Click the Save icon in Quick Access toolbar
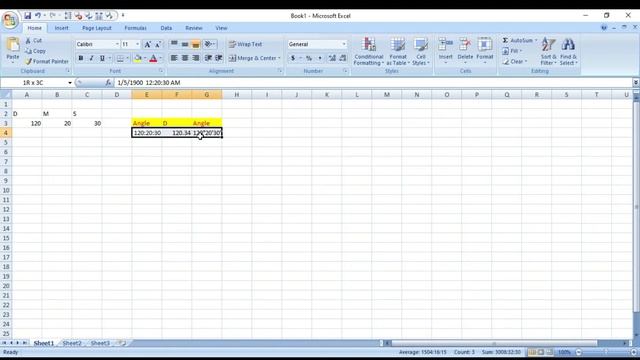 coord(28,16)
